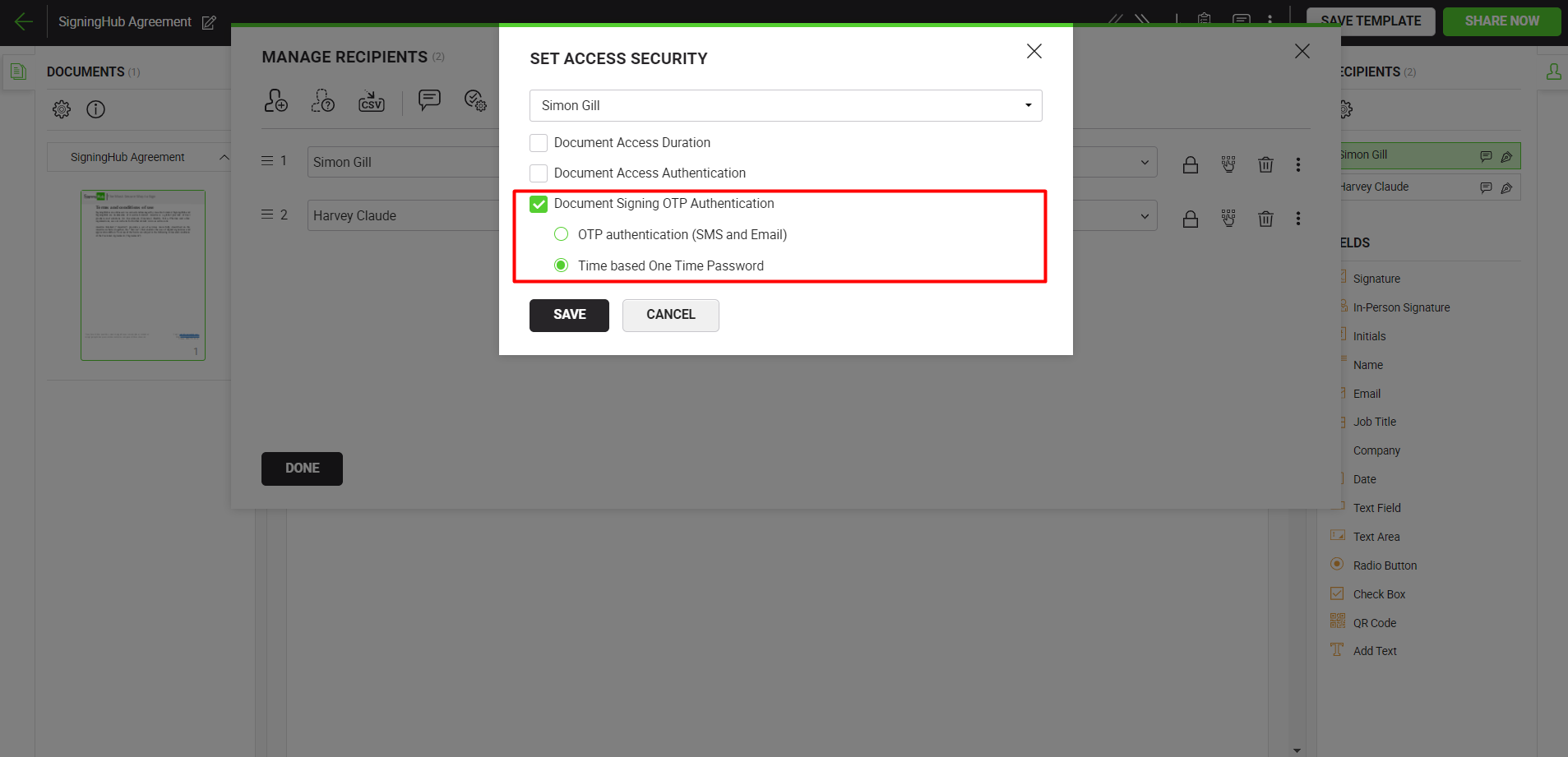Uncheck Document Signing OTP Authentication
Image resolution: width=1568 pixels, height=757 pixels.
point(539,204)
